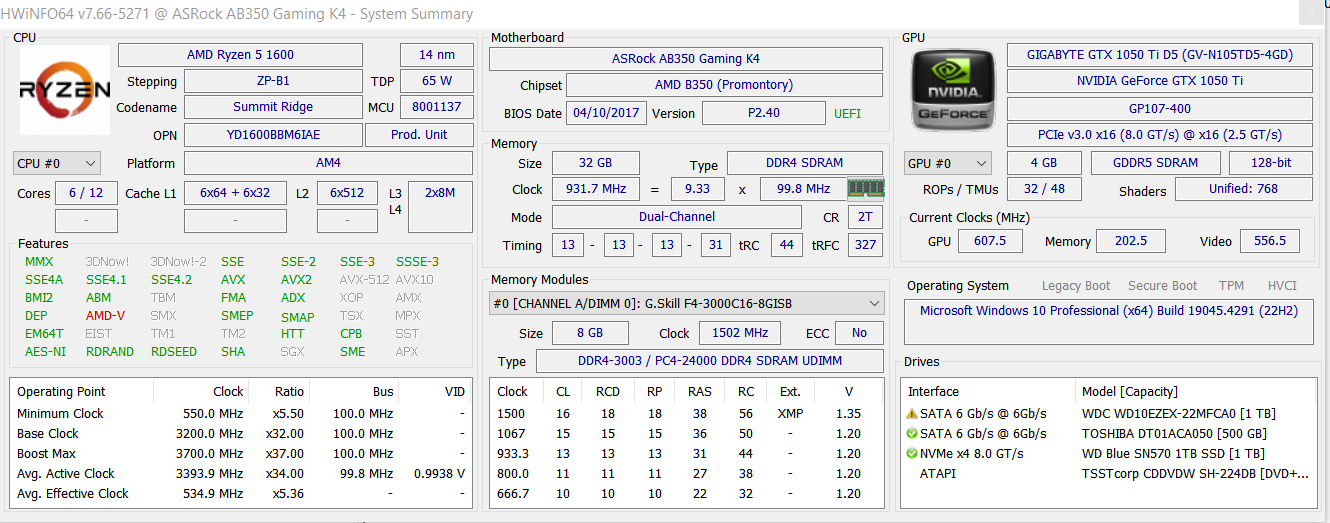Viewport: 1330px width, 523px height.
Task: Click the Unified: 768 shaders field
Action: pos(1244,189)
